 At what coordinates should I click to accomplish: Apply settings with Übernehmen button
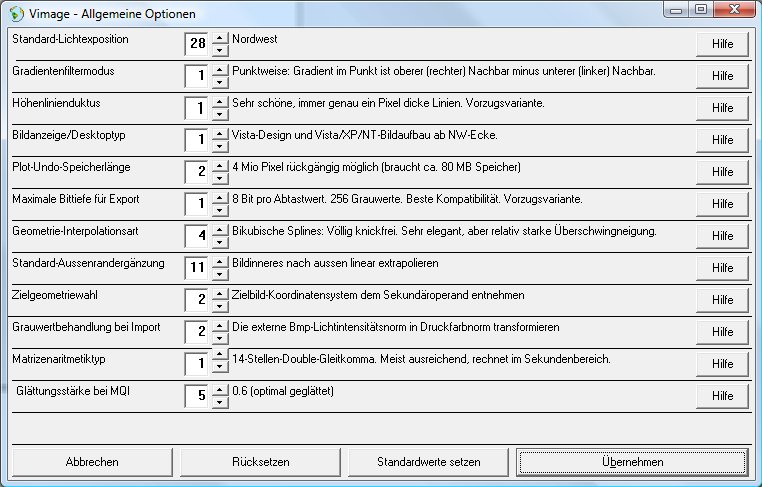tap(632, 462)
